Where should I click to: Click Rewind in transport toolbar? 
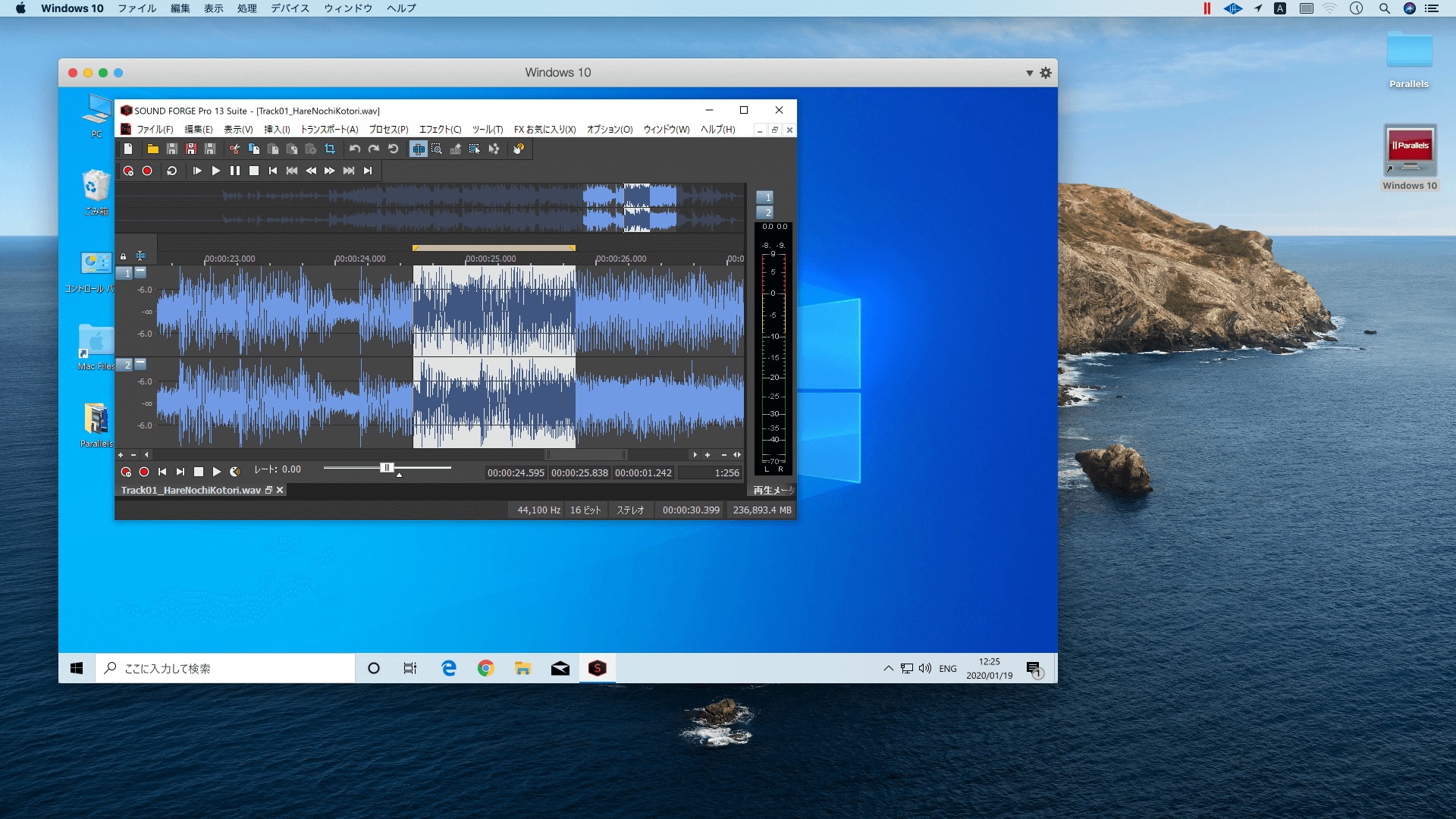311,171
